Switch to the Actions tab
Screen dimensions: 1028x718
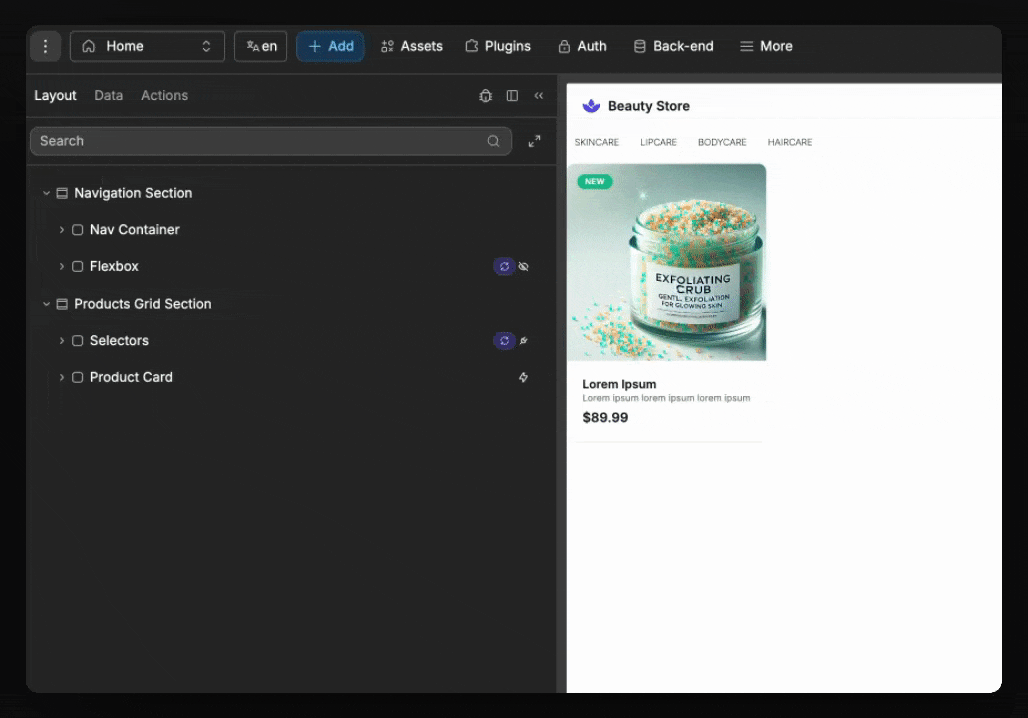coord(164,96)
